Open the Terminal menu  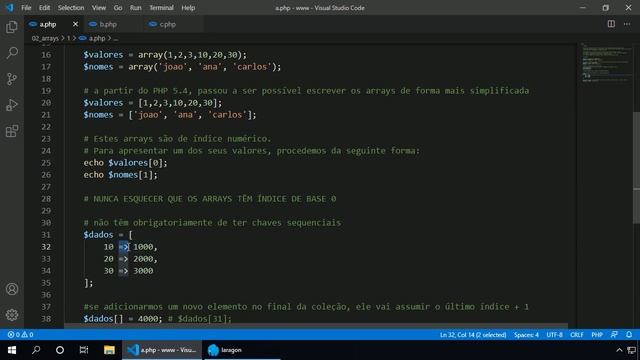pyautogui.click(x=161, y=8)
